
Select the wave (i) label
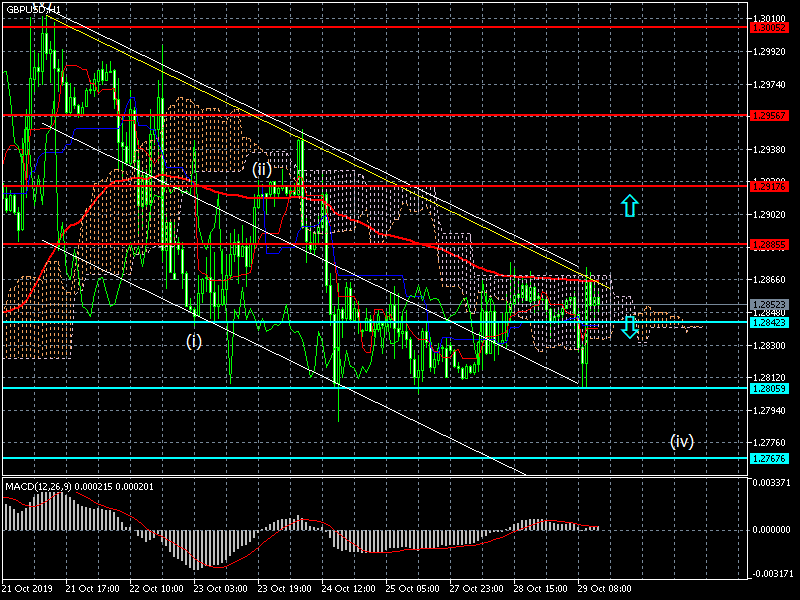point(194,341)
